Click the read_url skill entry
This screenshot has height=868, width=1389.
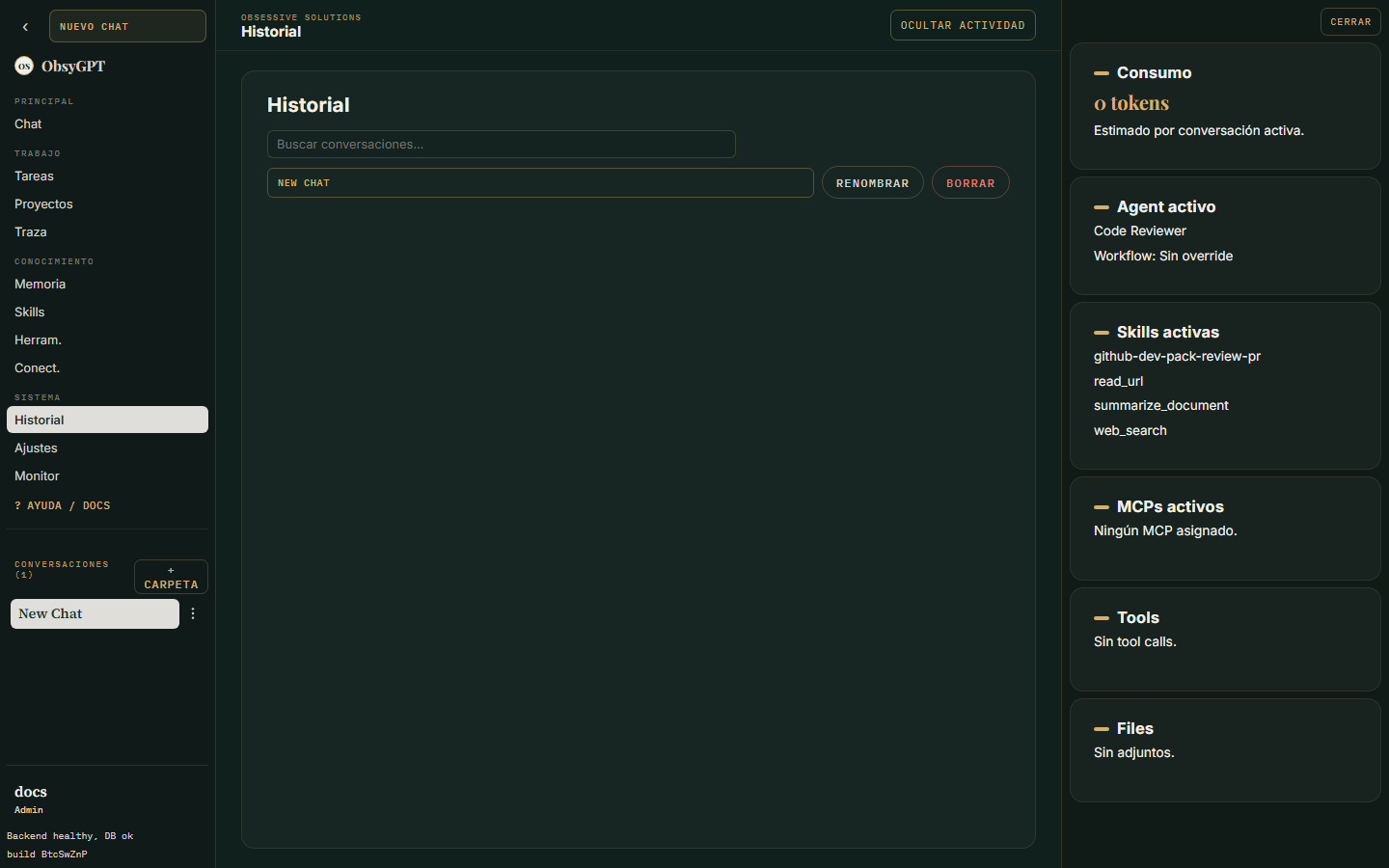pos(1118,381)
